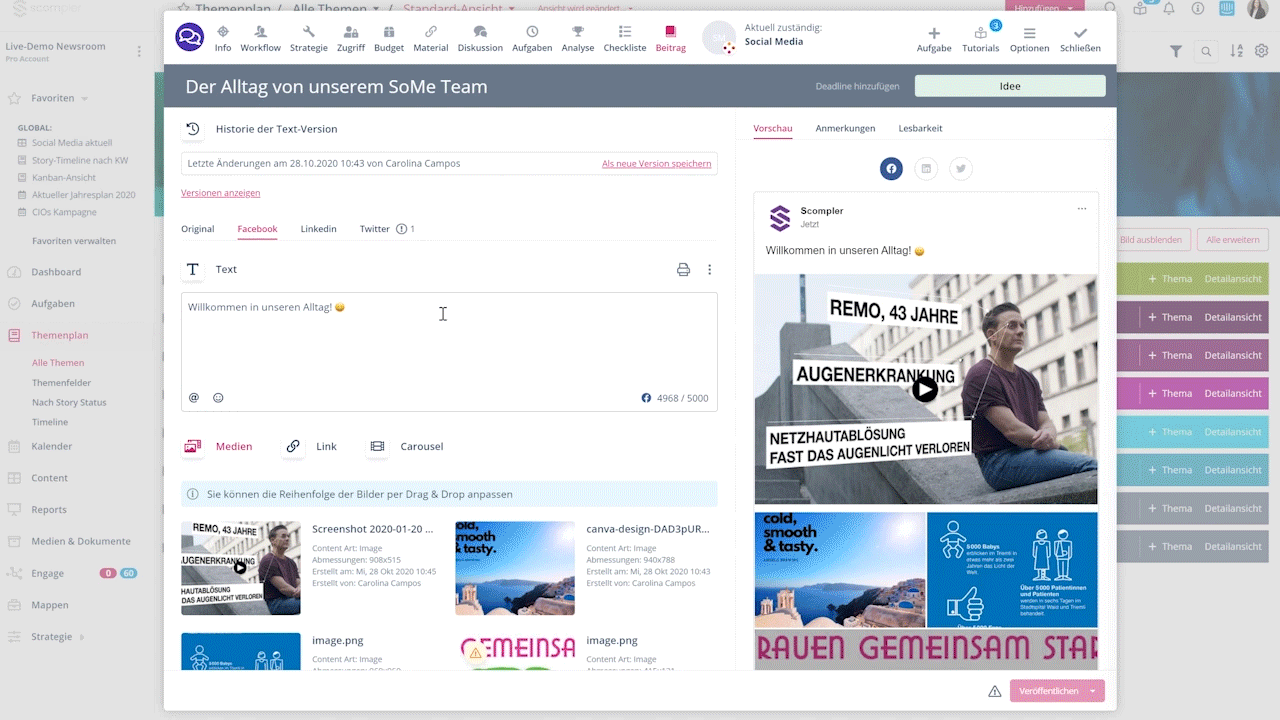Click the Screenshot 2020-01-20 media thumbnail
Viewport: 1280px width, 720px height.
click(x=241, y=568)
